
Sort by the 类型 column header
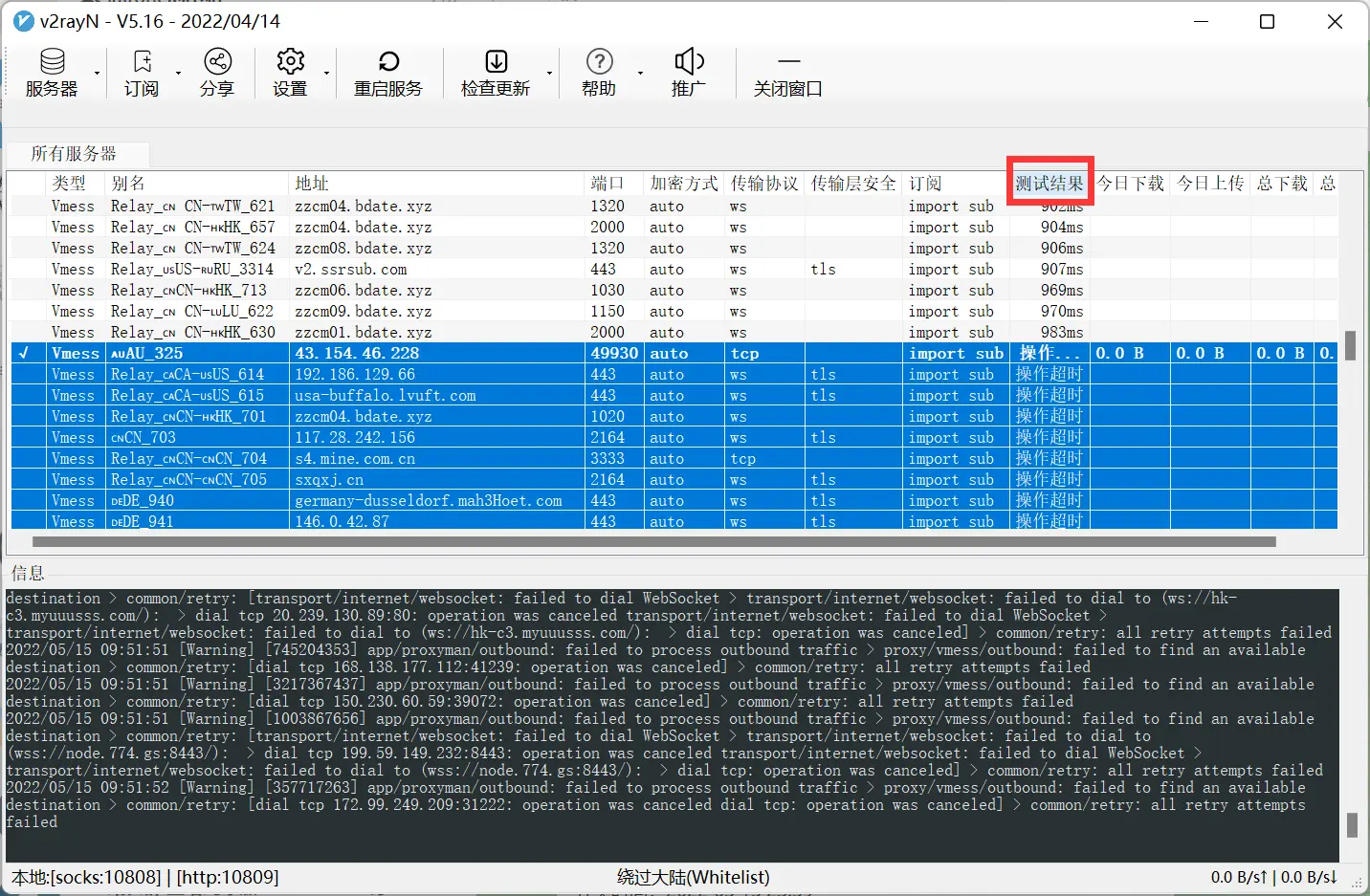pyautogui.click(x=76, y=184)
